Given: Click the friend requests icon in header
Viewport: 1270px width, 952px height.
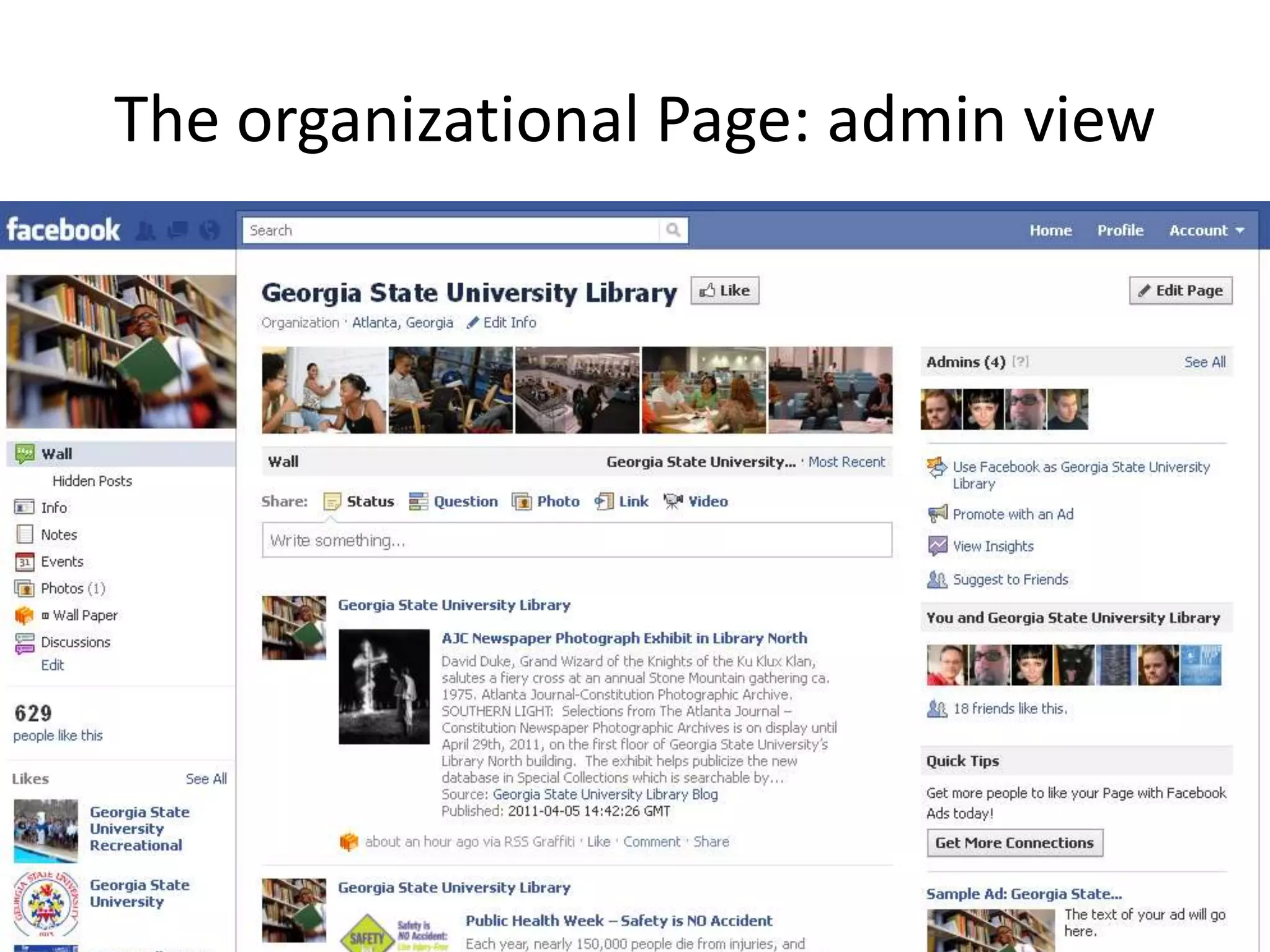Looking at the screenshot, I should (x=146, y=231).
